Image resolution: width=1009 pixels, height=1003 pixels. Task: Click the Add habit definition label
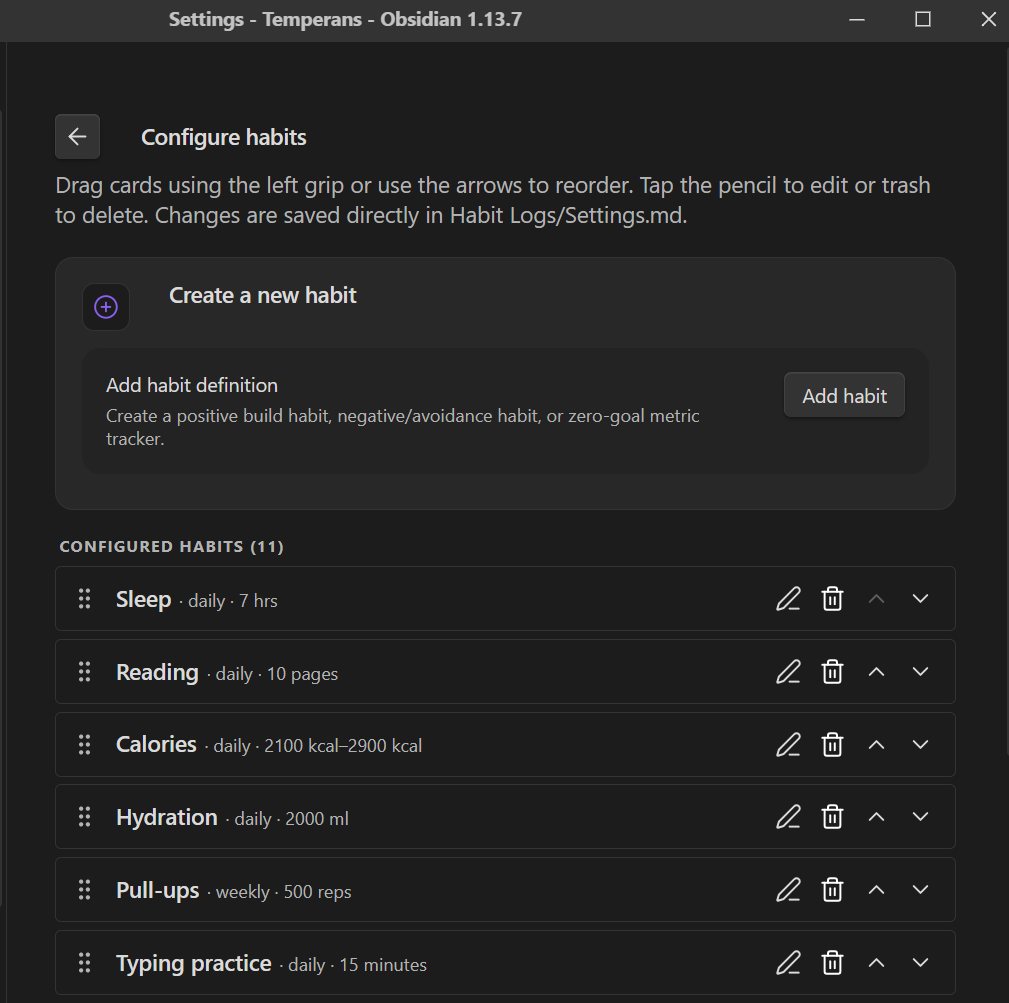tap(192, 385)
